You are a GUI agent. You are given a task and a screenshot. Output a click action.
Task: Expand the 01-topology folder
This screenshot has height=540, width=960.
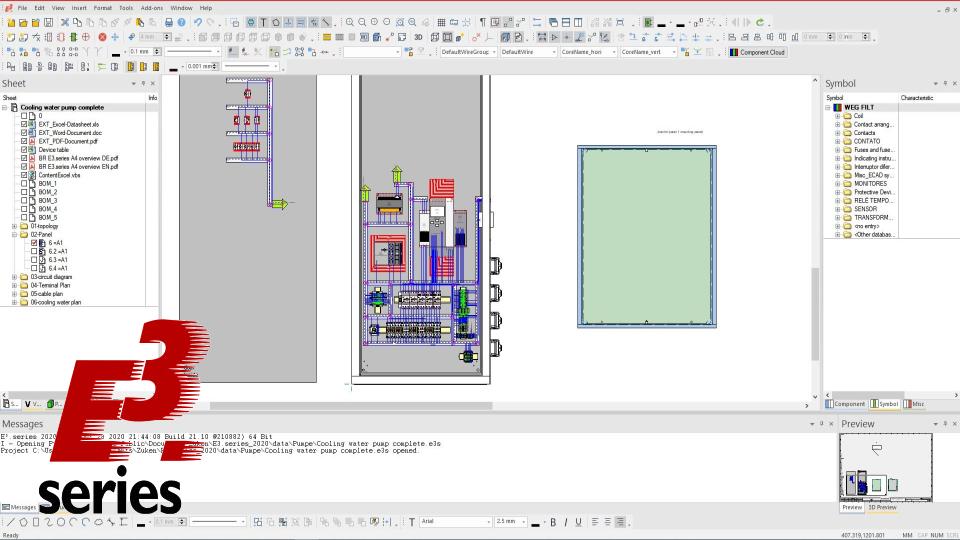[15, 227]
